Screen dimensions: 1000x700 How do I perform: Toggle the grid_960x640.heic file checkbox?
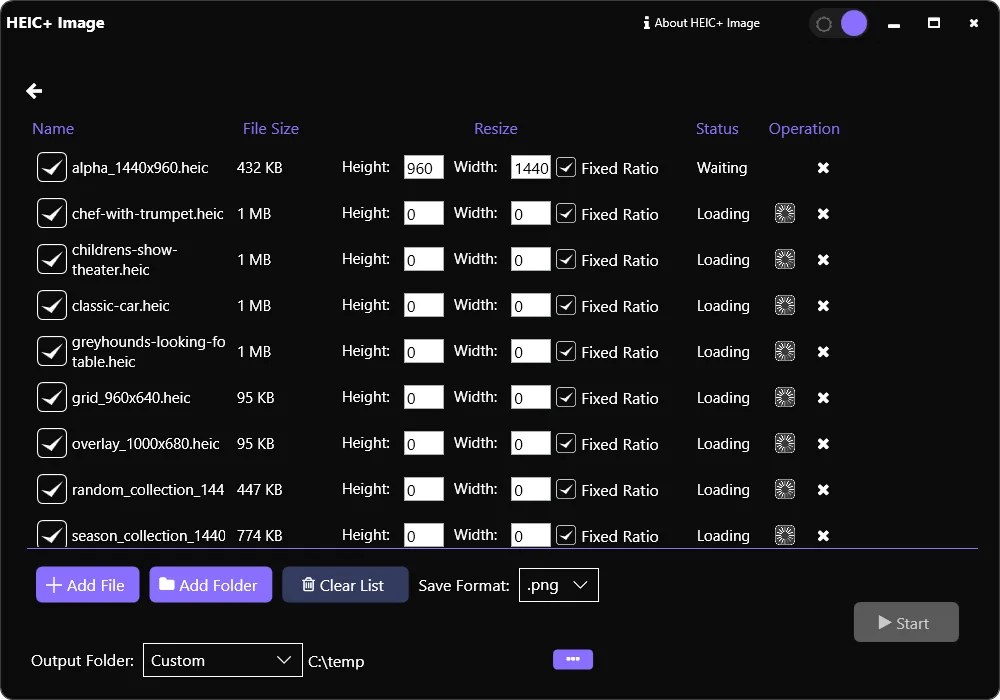pyautogui.click(x=52, y=397)
